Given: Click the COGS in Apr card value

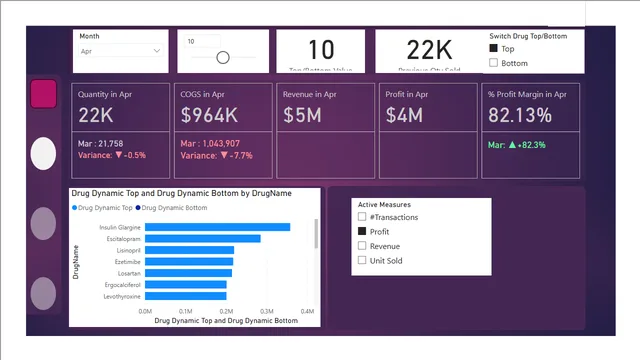Looking at the screenshot, I should [x=209, y=115].
